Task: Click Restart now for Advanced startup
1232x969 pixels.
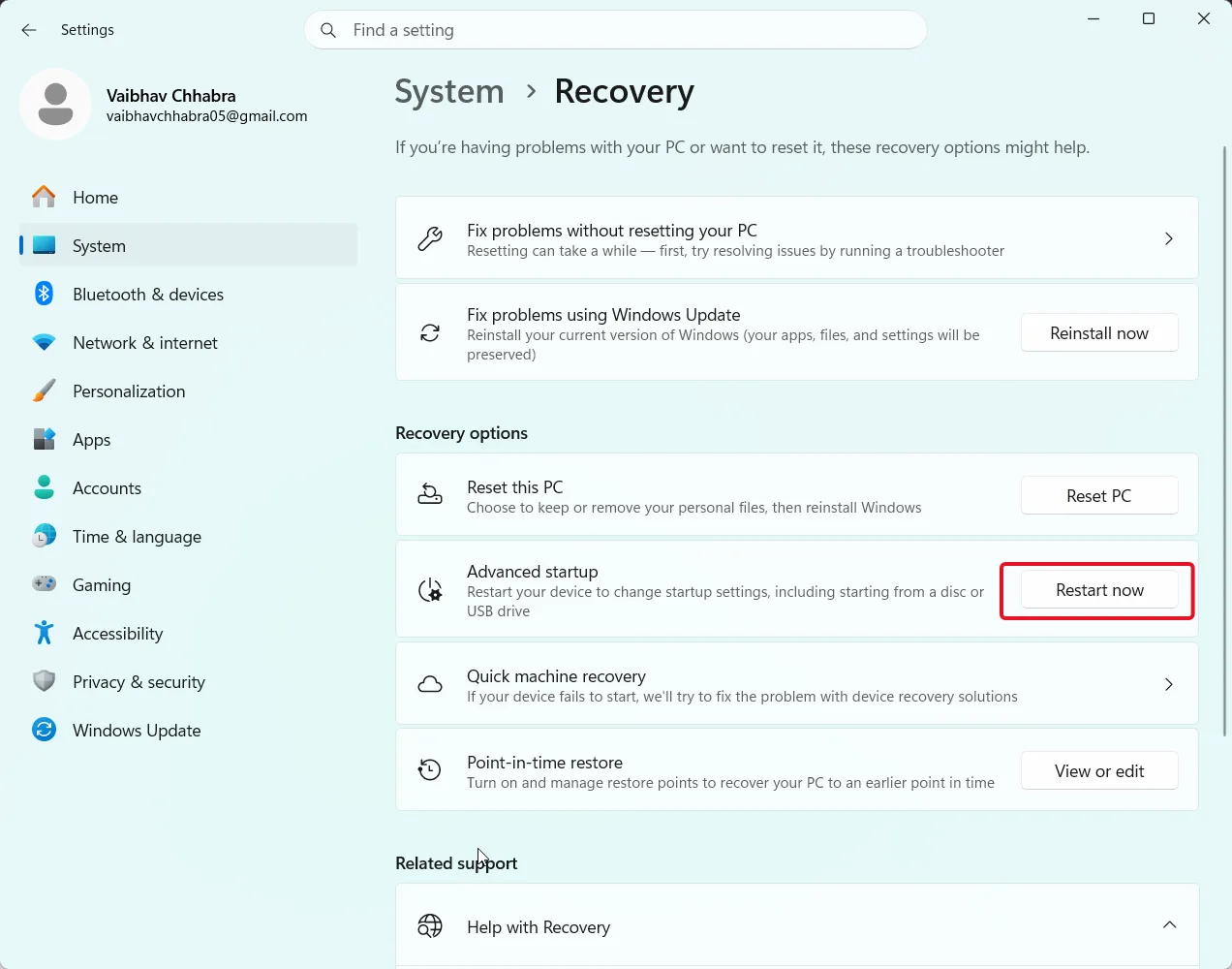Action: (x=1099, y=590)
